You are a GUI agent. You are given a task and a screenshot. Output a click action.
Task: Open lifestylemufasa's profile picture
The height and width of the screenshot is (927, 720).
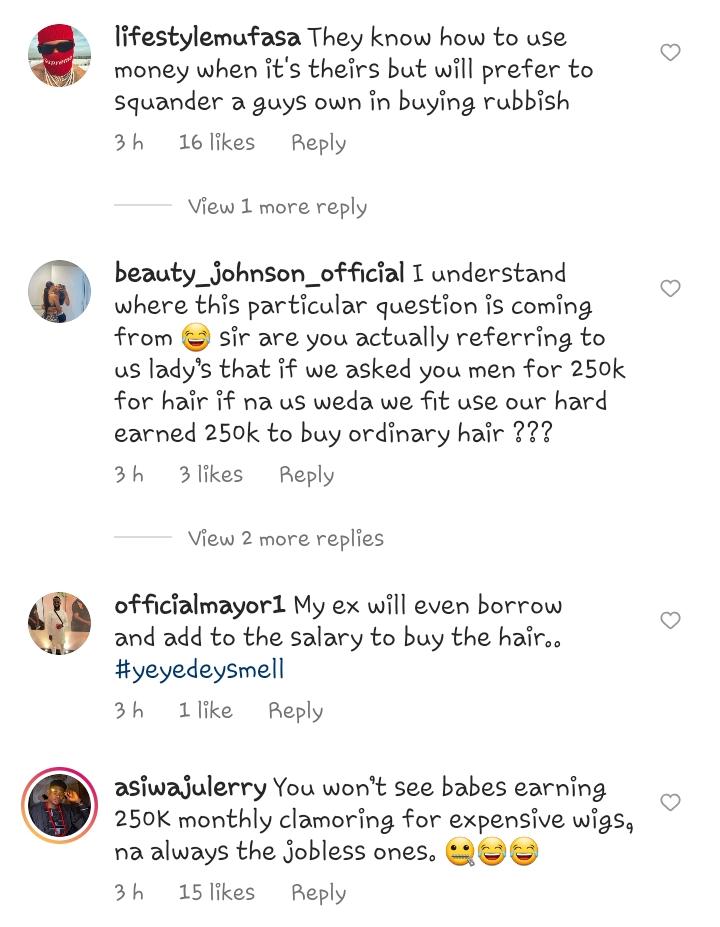[60, 56]
